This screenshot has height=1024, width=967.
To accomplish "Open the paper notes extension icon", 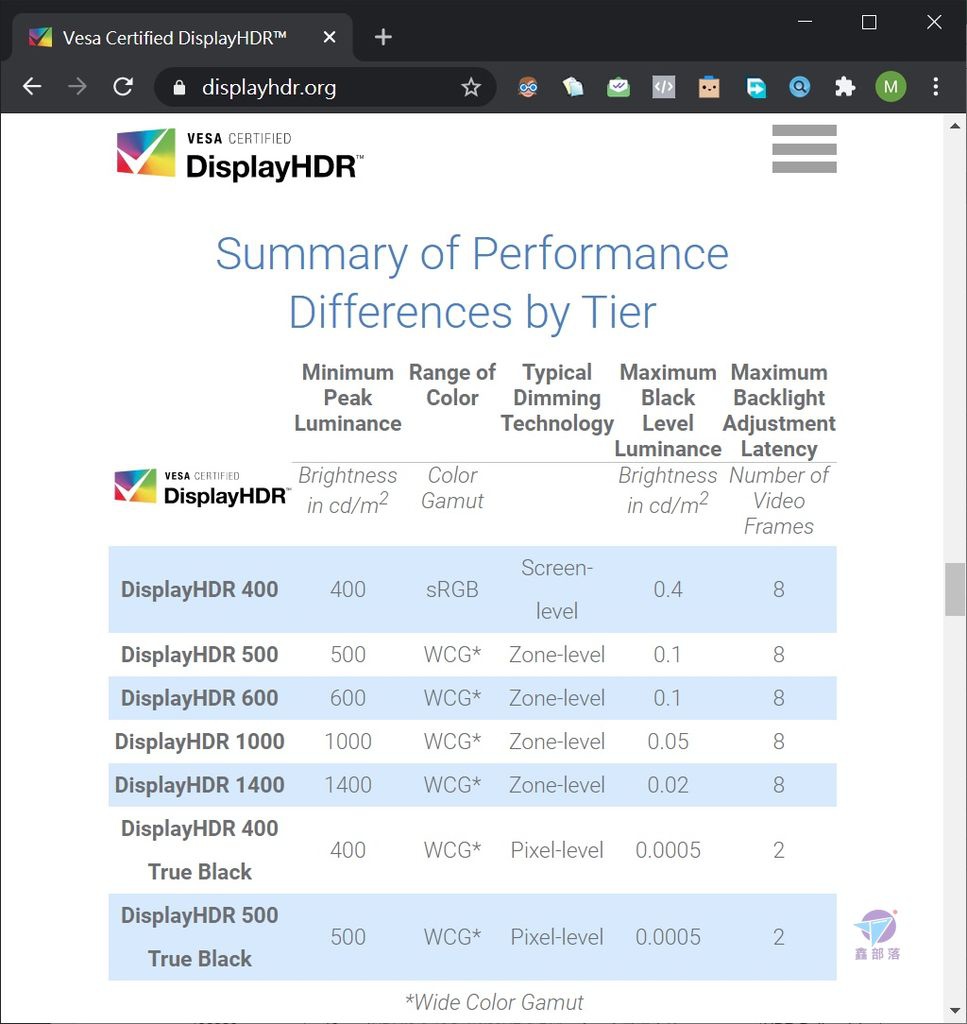I will click(573, 87).
